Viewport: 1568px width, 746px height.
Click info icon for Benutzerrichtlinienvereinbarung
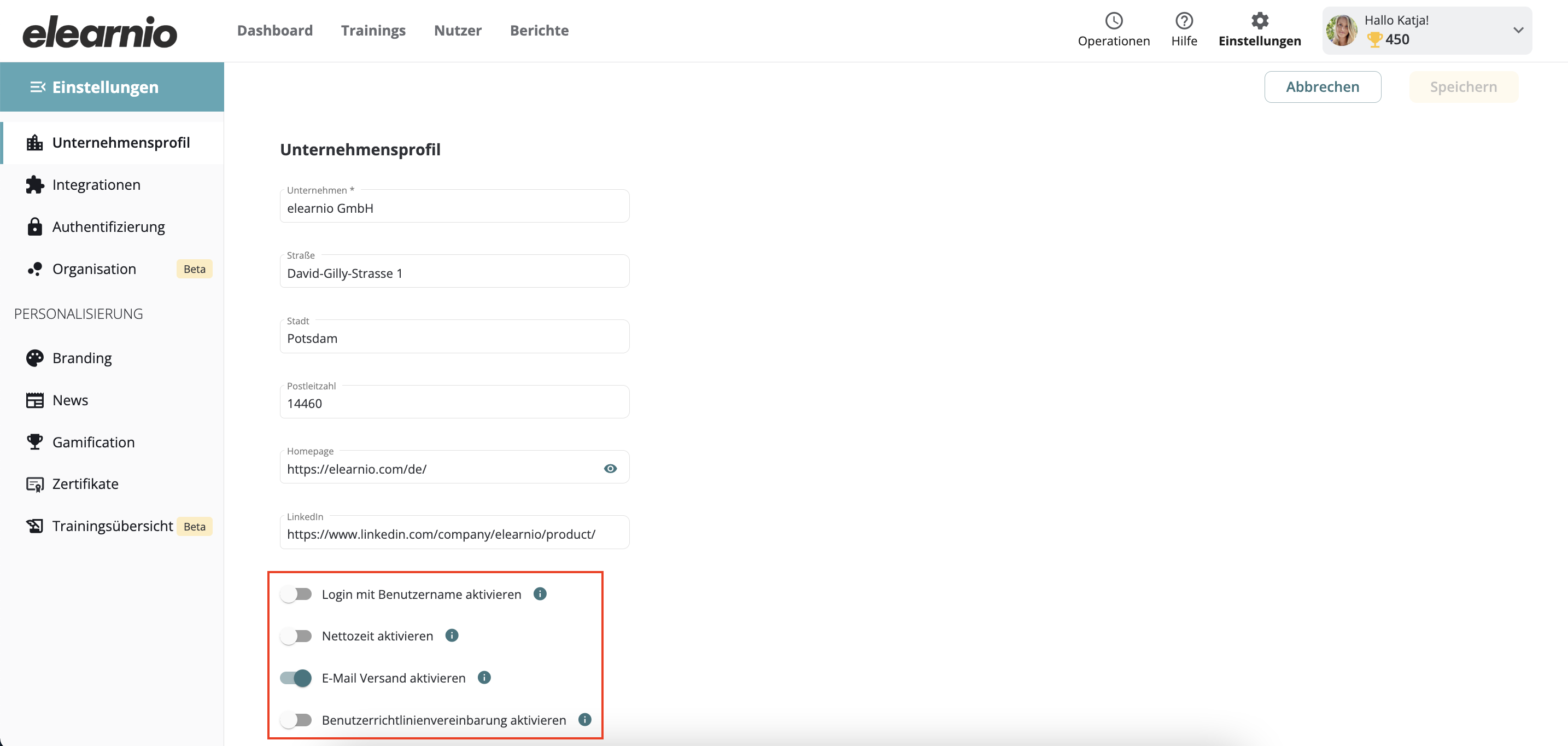(584, 719)
